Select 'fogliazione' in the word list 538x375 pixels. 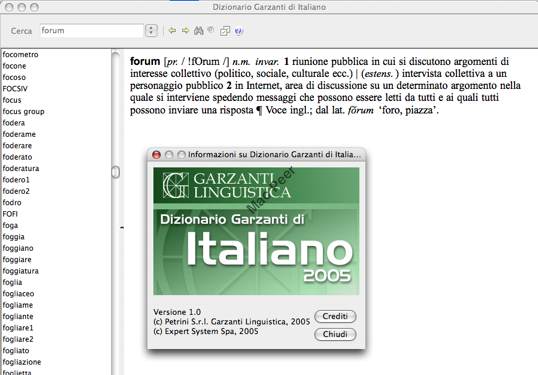22,362
